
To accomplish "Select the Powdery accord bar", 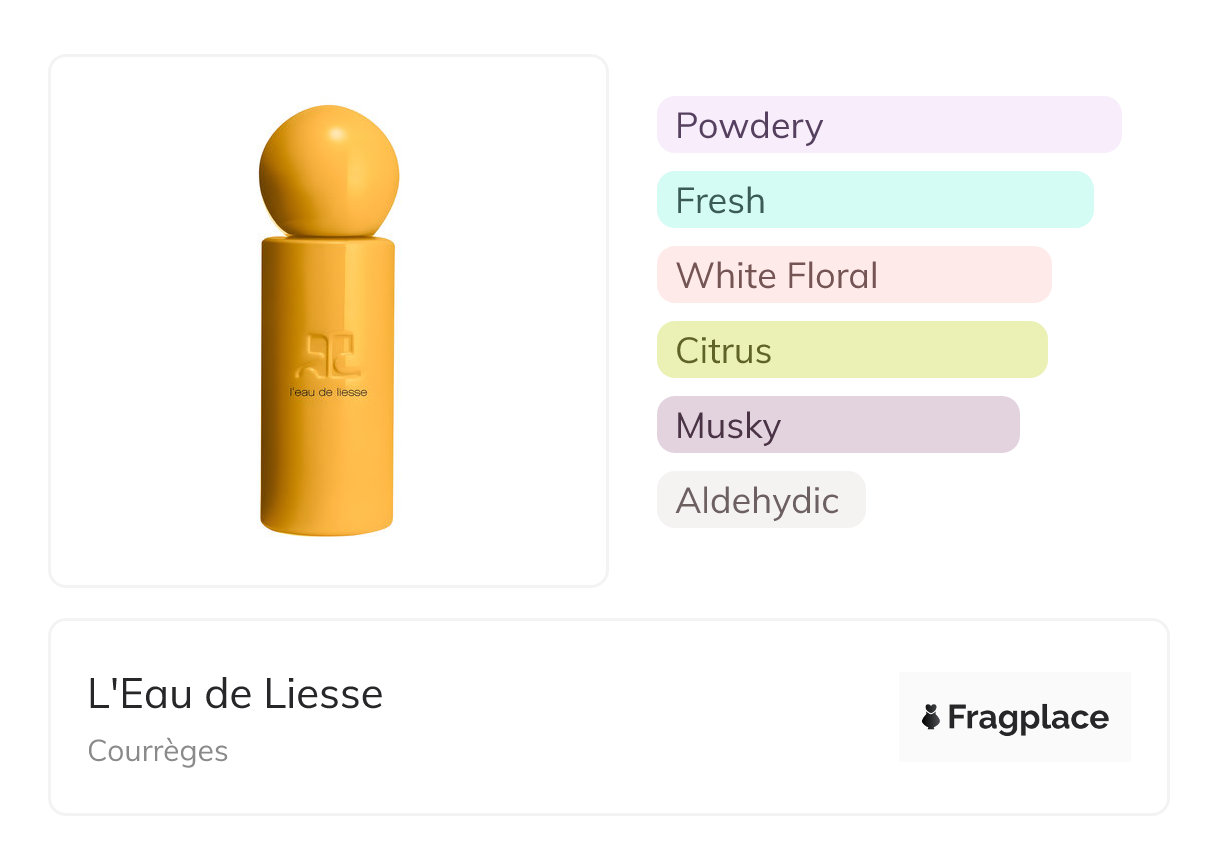I will click(889, 125).
